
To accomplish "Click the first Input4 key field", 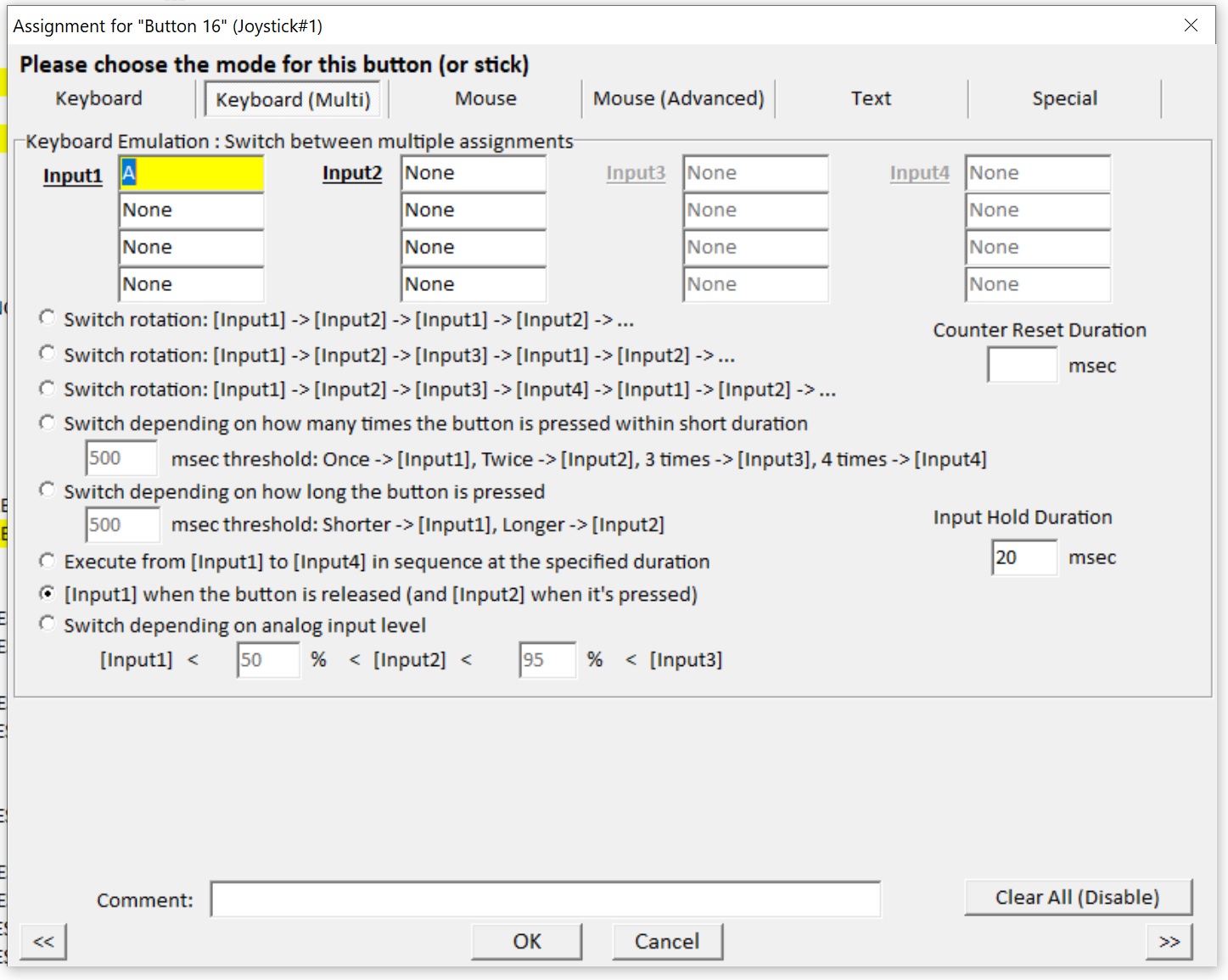I will [x=1038, y=173].
